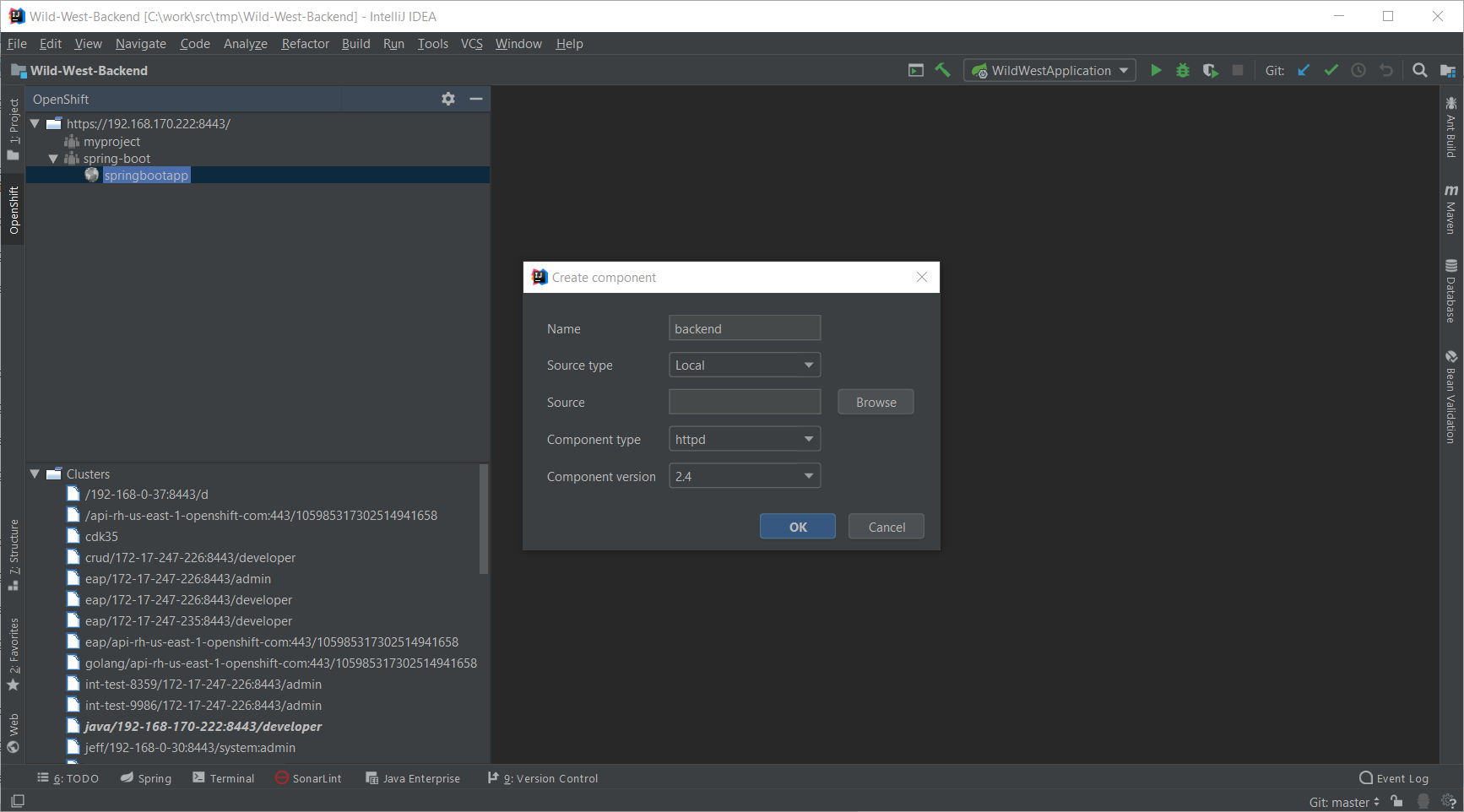Browse for the component source

click(x=876, y=403)
